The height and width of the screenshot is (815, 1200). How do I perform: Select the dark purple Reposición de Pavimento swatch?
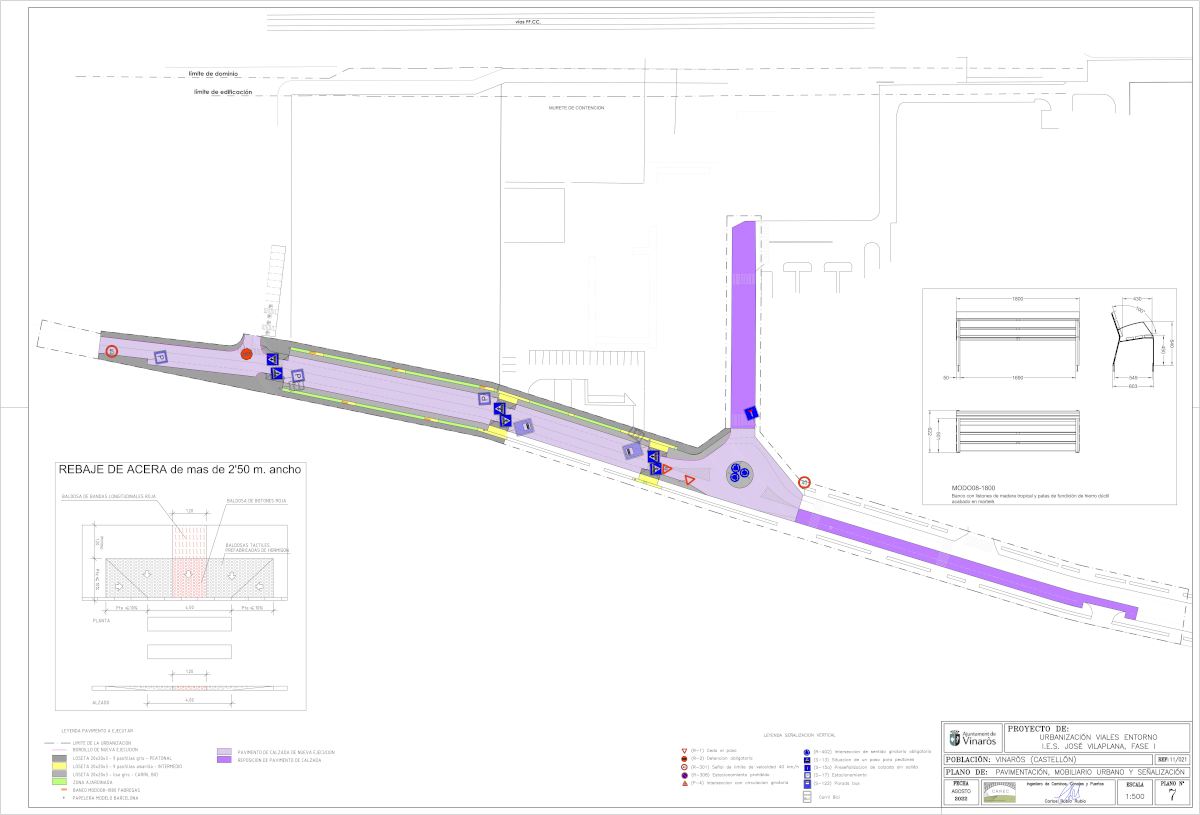(x=224, y=759)
